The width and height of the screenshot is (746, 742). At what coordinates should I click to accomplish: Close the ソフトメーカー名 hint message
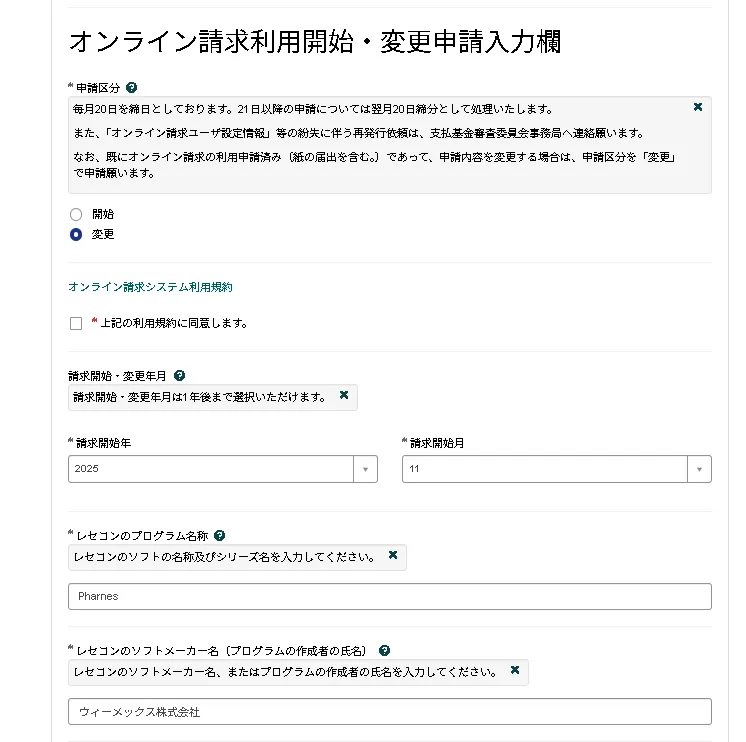(515, 670)
